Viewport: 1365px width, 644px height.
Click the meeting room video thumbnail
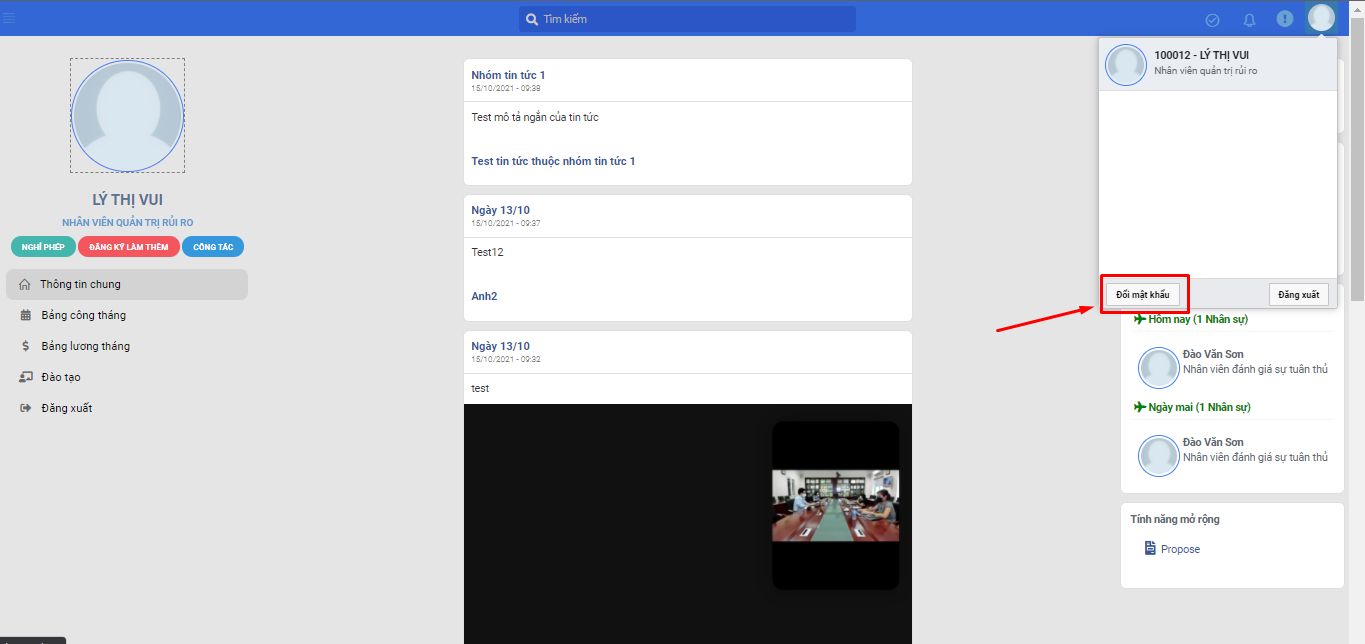(x=835, y=506)
